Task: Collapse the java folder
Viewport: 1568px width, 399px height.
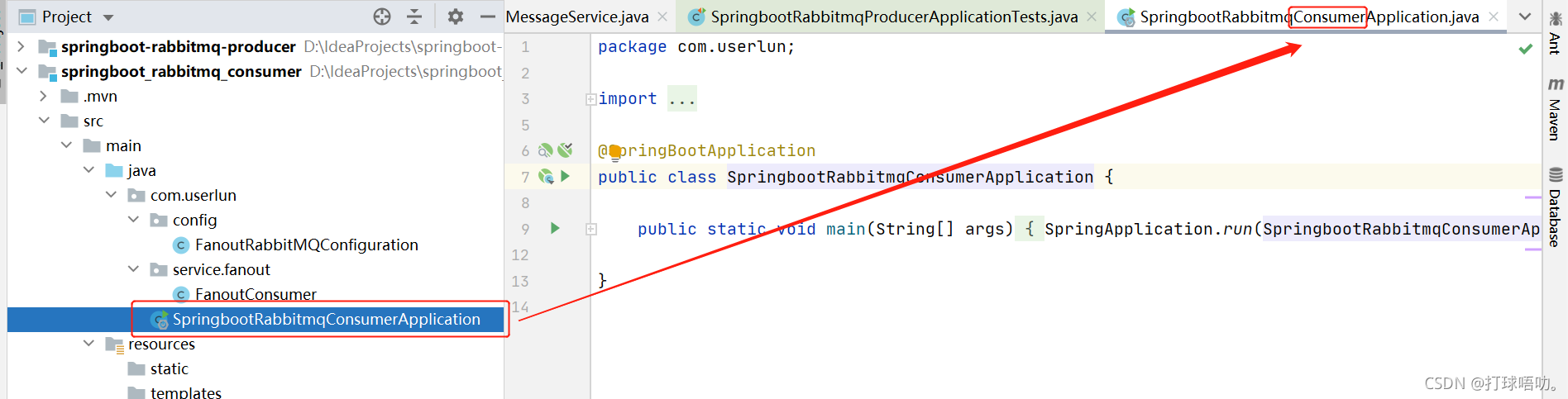Action: click(88, 170)
